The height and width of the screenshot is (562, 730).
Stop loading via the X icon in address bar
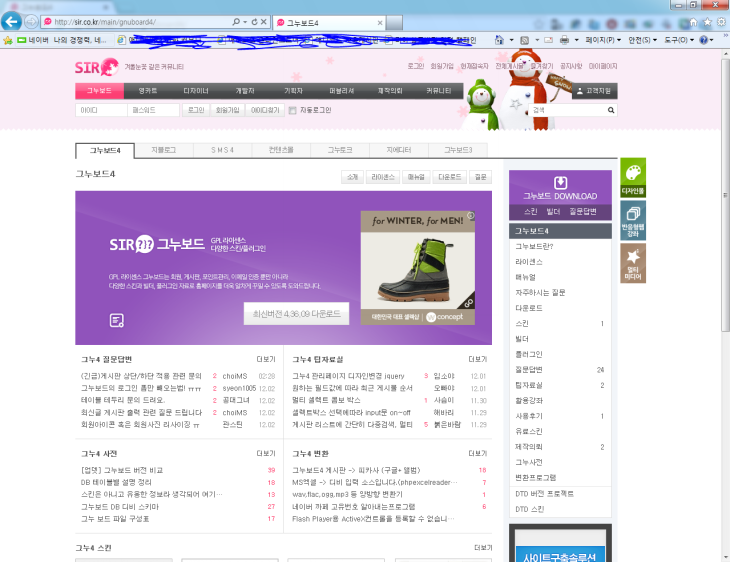264,22
